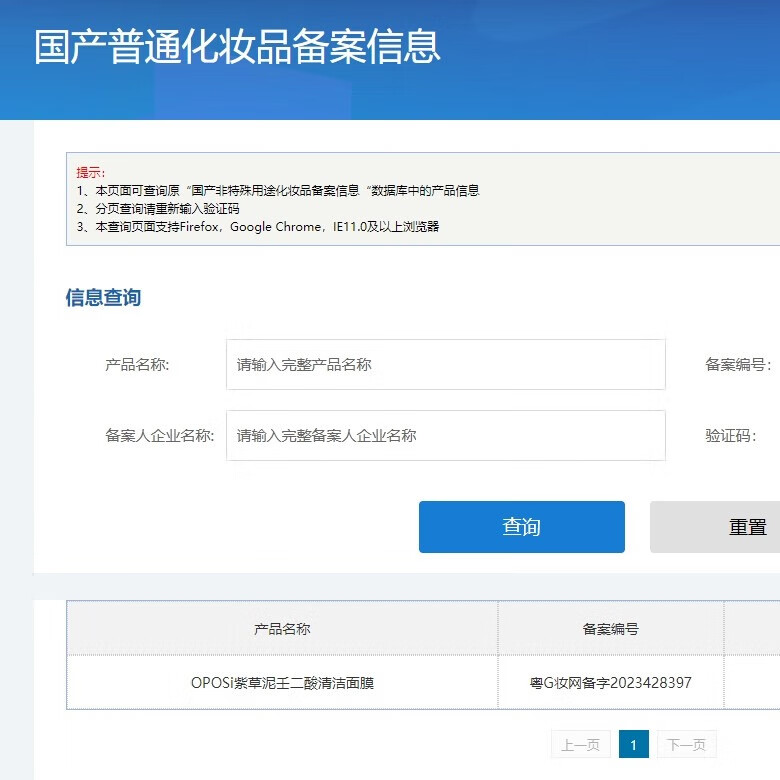Click hint line about 国产非特殊用途化妆品备案信息
Image resolution: width=780 pixels, height=780 pixels.
278,191
